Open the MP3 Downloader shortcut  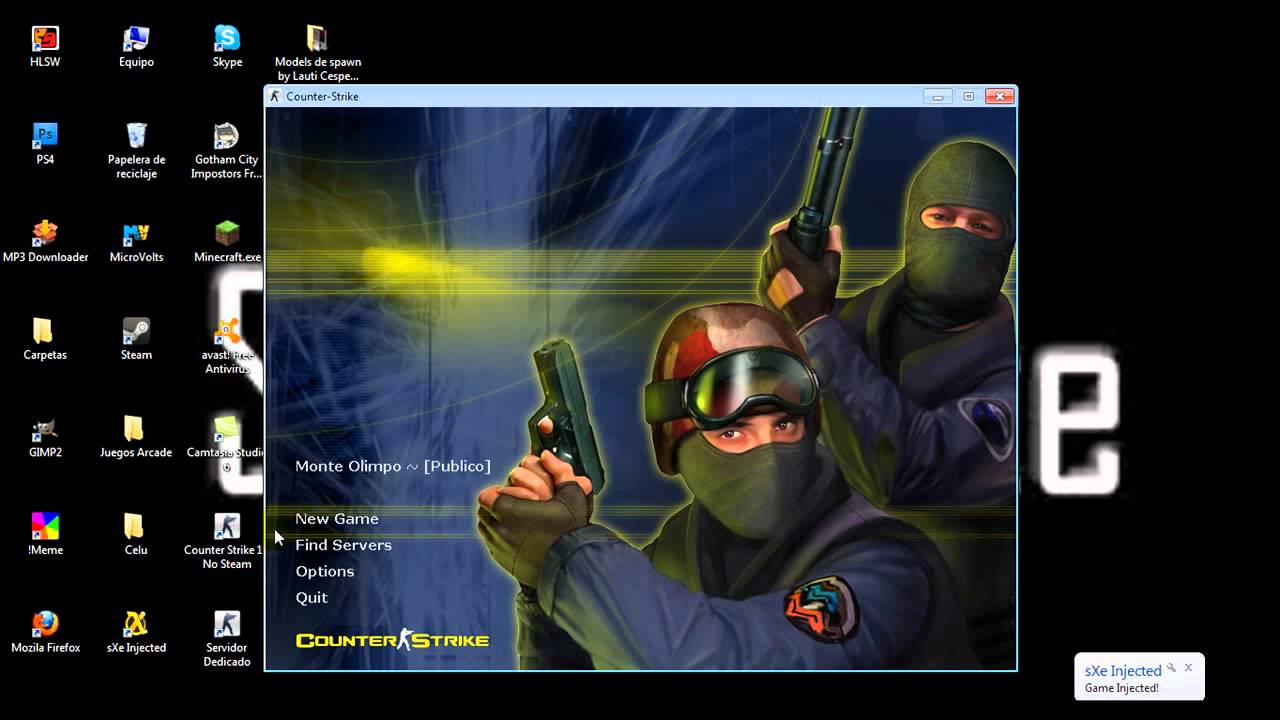click(45, 242)
